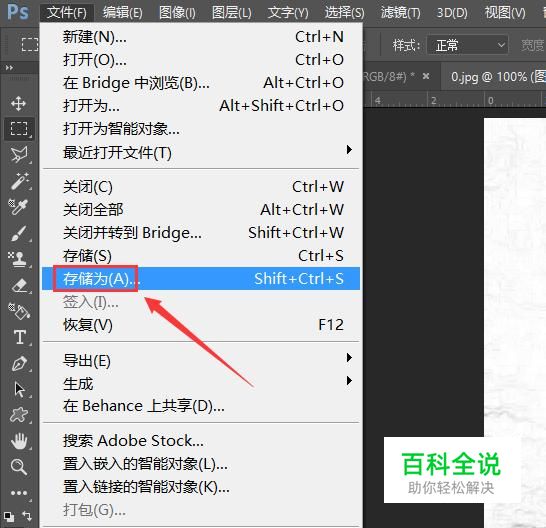Screen dimensions: 546x528
Task: Select the Clone Stamp tool
Action: click(18, 259)
